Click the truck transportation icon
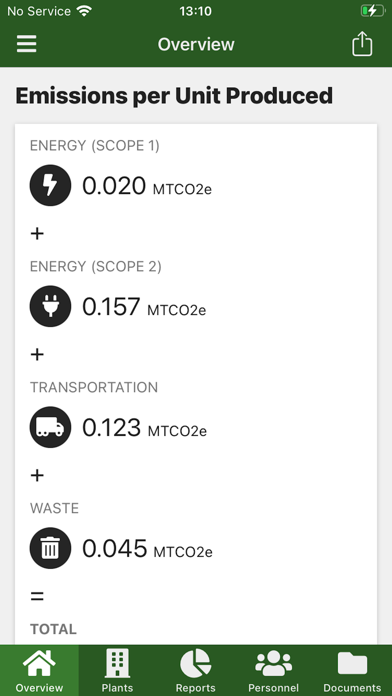 [50, 427]
